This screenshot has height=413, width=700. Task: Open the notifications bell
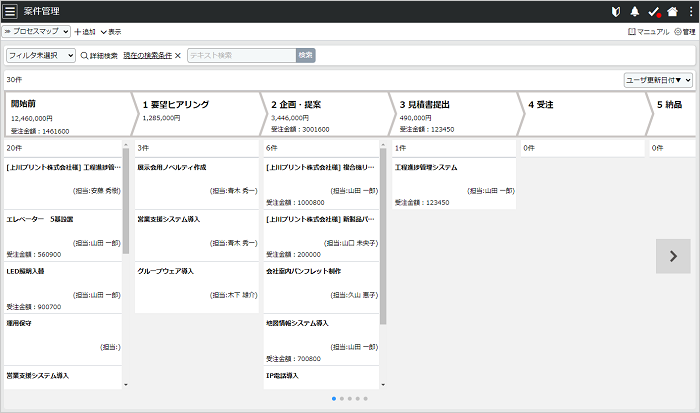(x=634, y=11)
